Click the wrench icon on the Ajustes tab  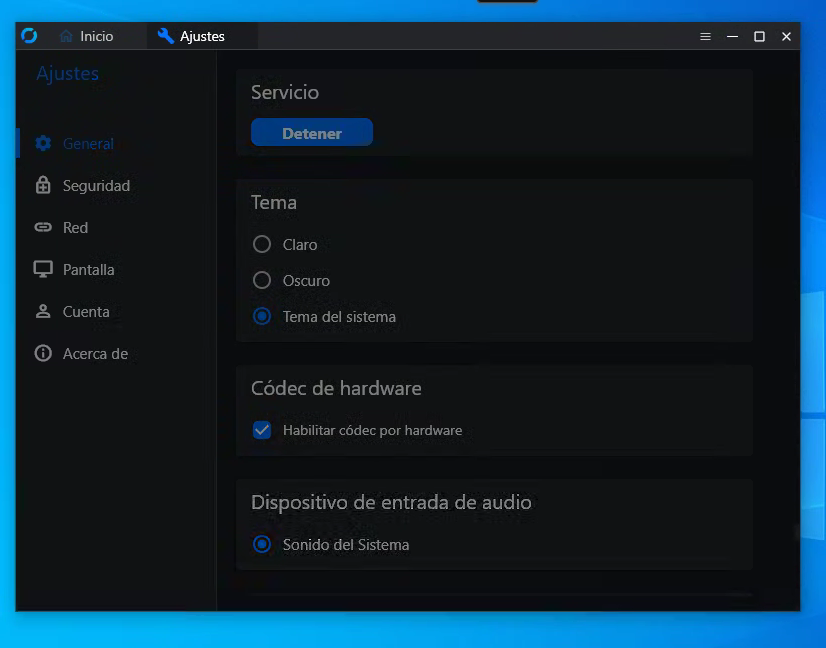point(165,35)
